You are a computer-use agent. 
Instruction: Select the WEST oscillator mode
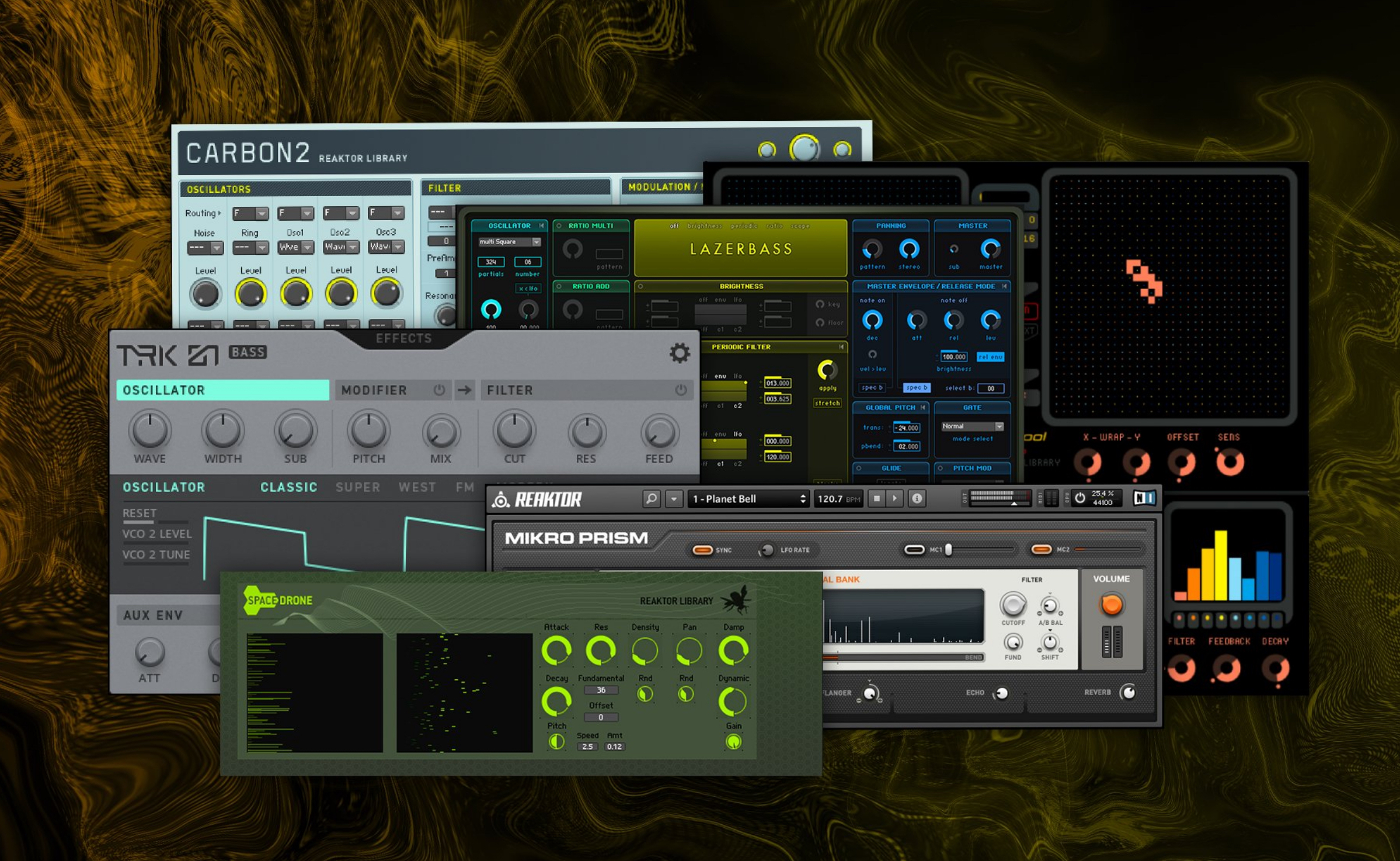[x=417, y=487]
